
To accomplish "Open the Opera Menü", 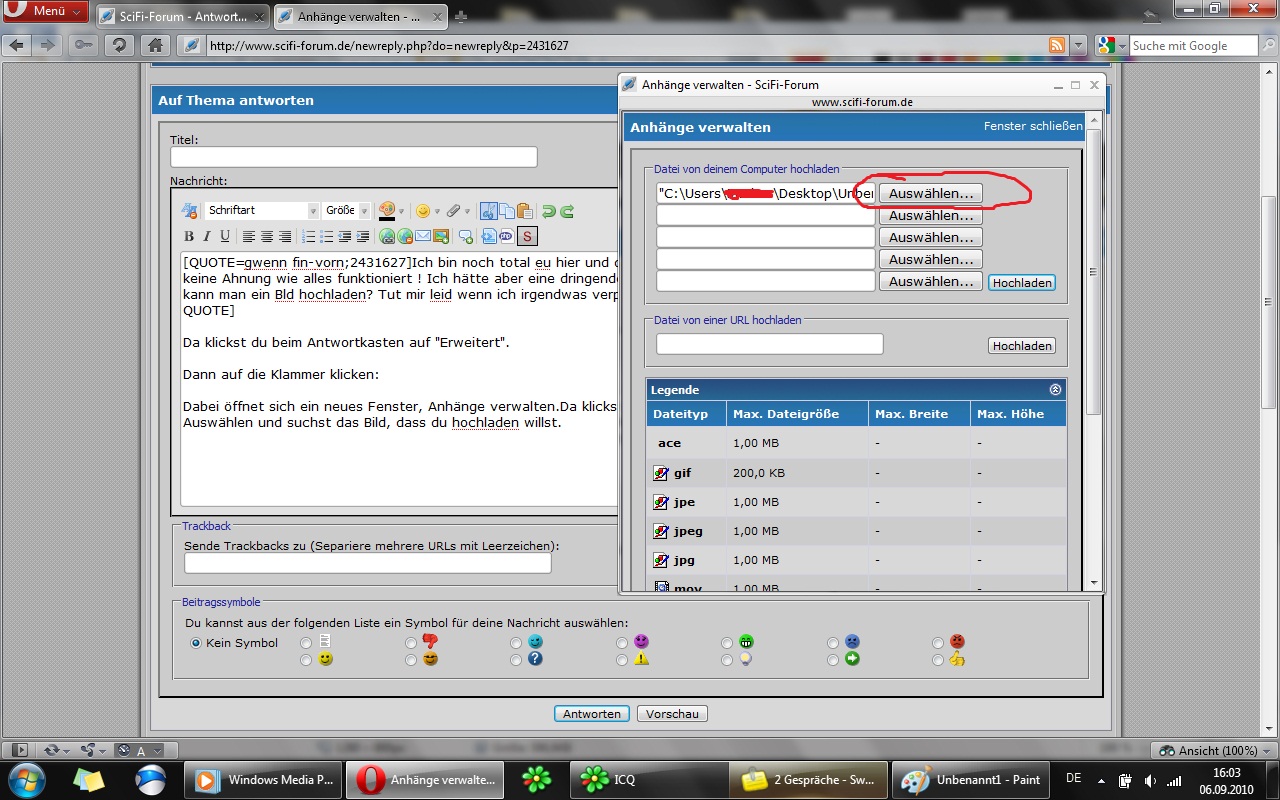I will 45,11.
